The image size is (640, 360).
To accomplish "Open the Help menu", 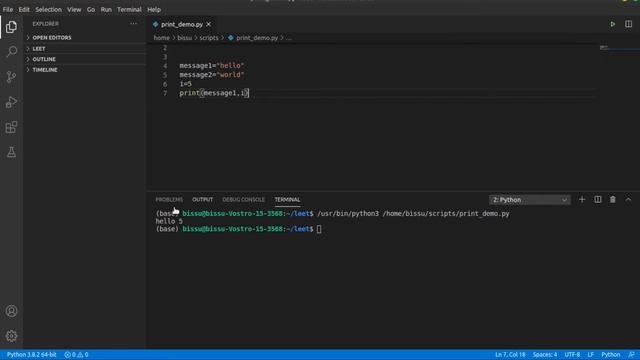I will [154, 9].
